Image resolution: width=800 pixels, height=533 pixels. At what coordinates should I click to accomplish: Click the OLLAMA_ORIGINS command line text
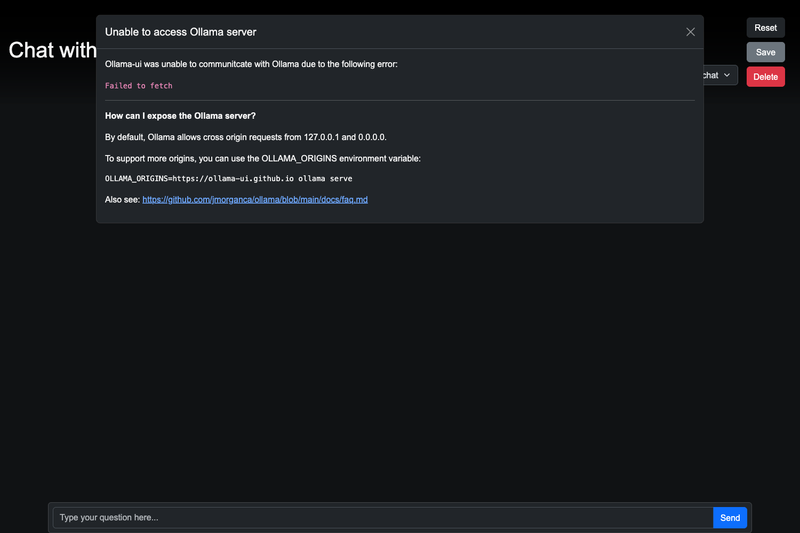(229, 179)
